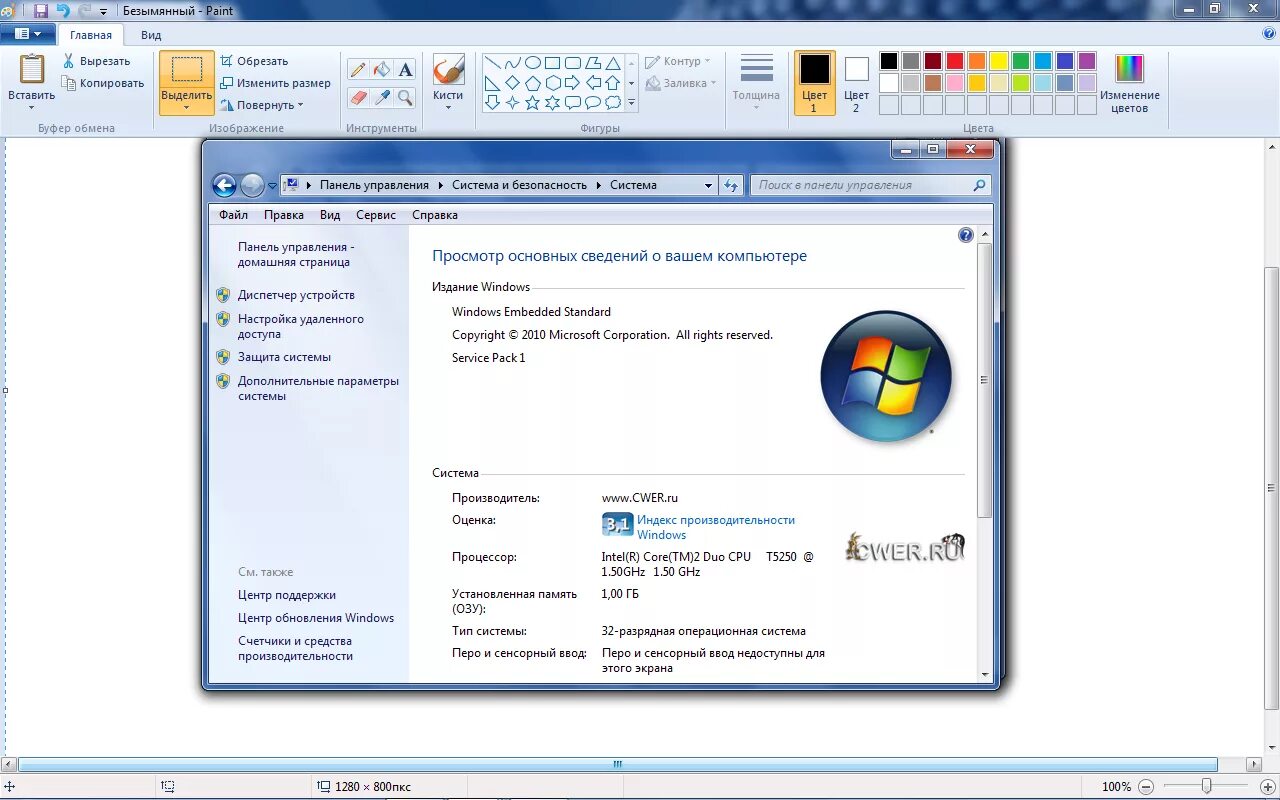Pick the yellow palette swatch
The image size is (1280, 800).
tap(999, 61)
